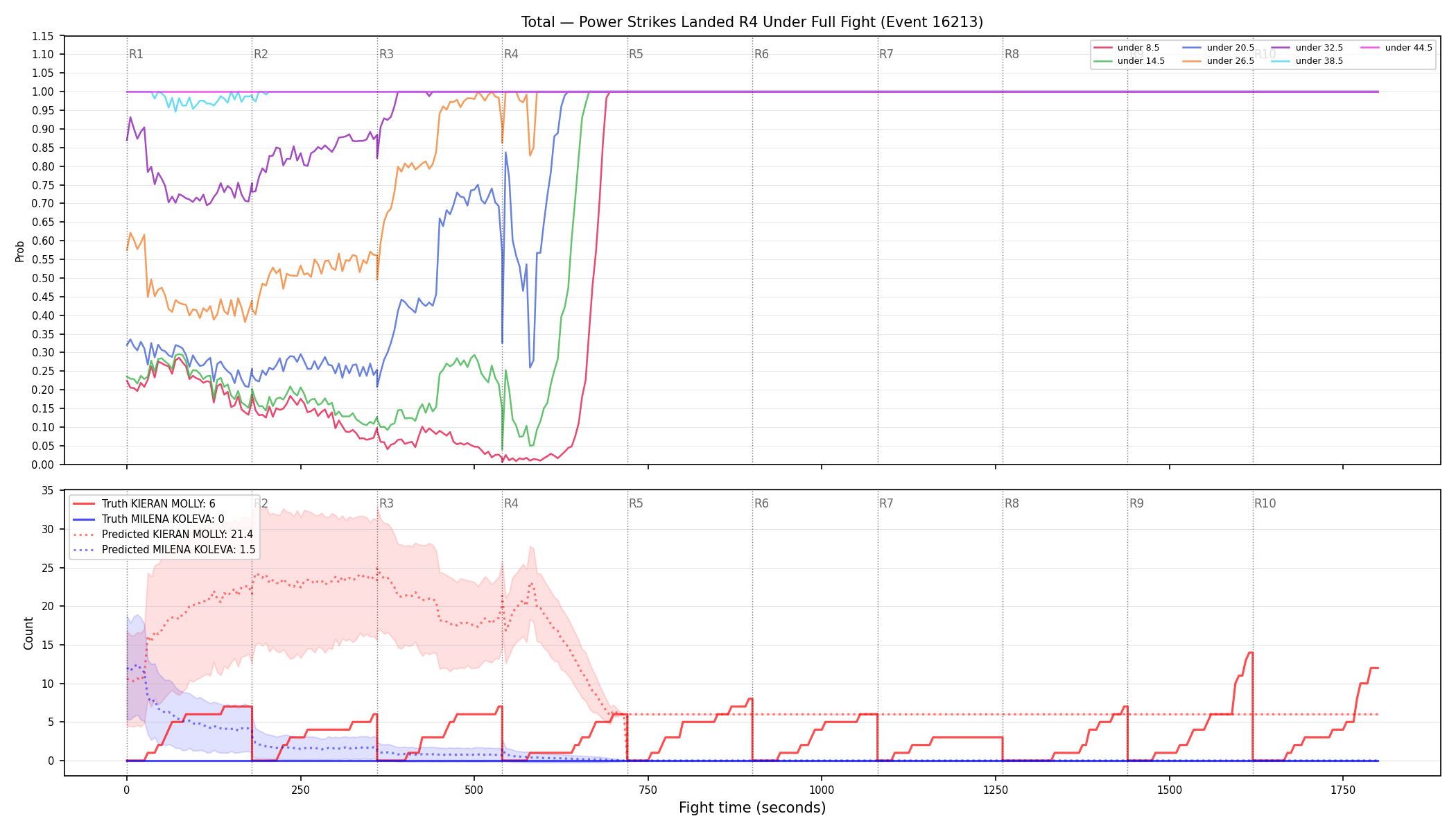Click the R7 label in the probability chart
This screenshot has height=832, width=1456.
(886, 54)
